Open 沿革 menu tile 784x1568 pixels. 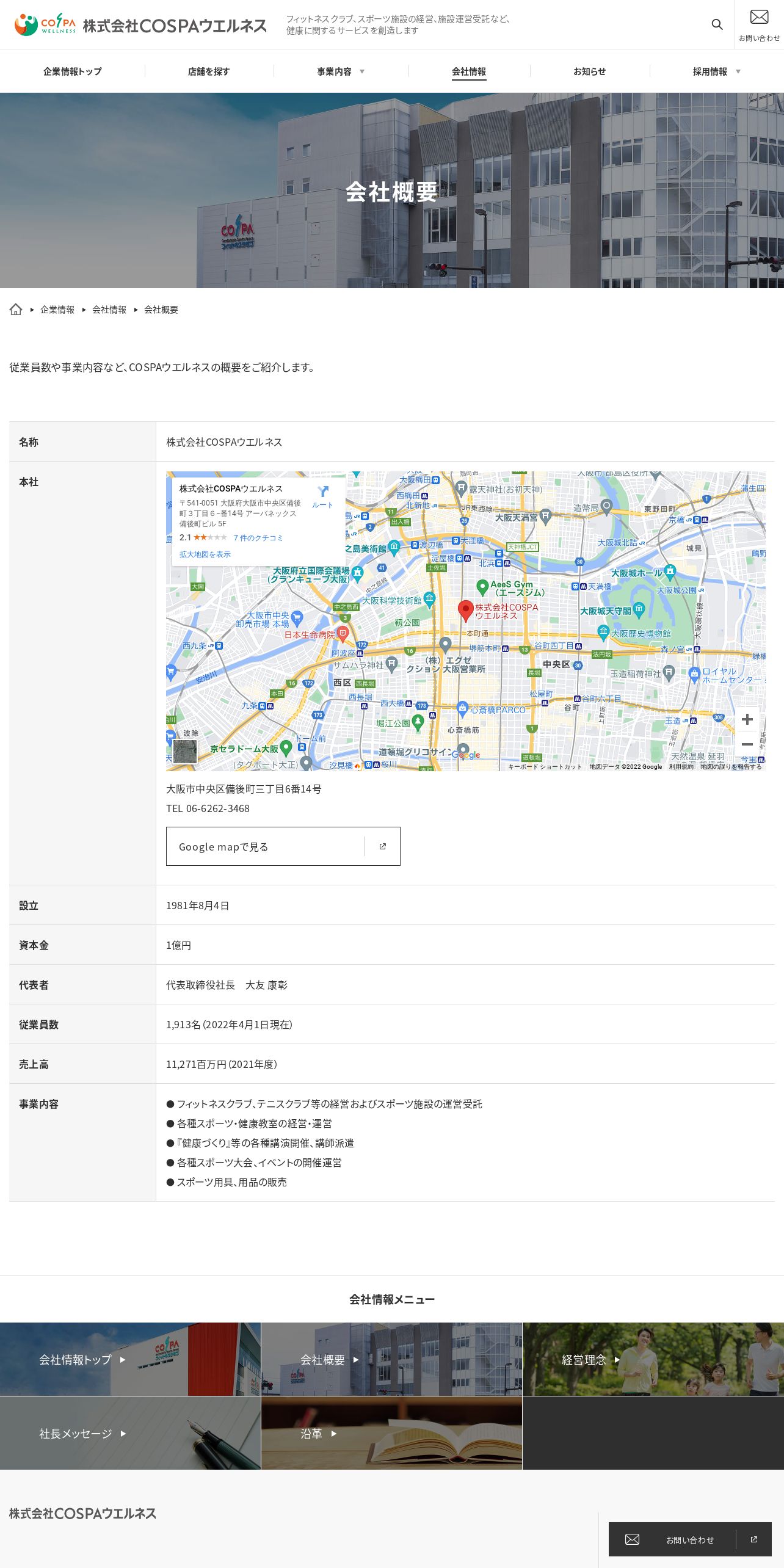pos(391,1433)
